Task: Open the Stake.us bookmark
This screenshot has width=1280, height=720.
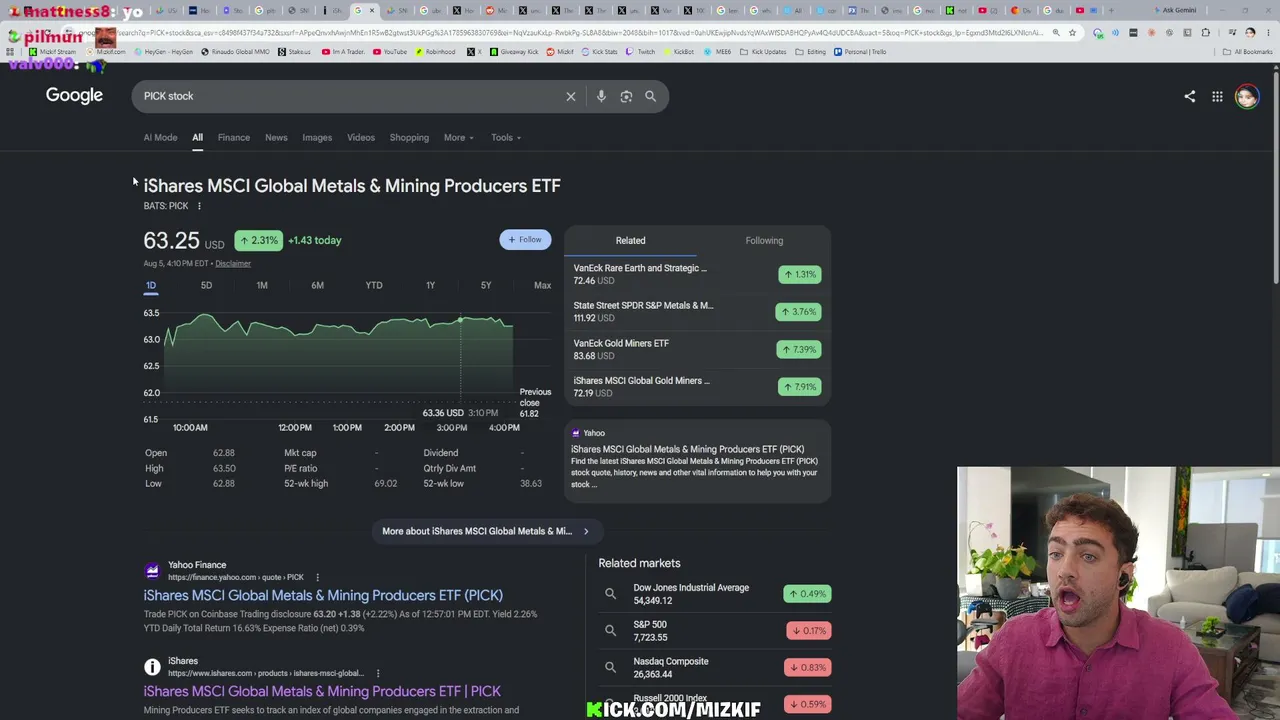Action: [294, 52]
